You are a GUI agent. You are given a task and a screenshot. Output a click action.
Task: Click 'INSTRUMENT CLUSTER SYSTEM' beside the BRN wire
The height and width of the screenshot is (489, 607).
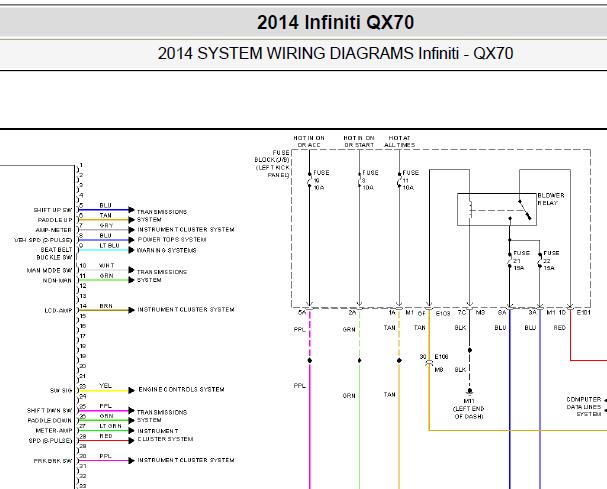[x=186, y=310]
